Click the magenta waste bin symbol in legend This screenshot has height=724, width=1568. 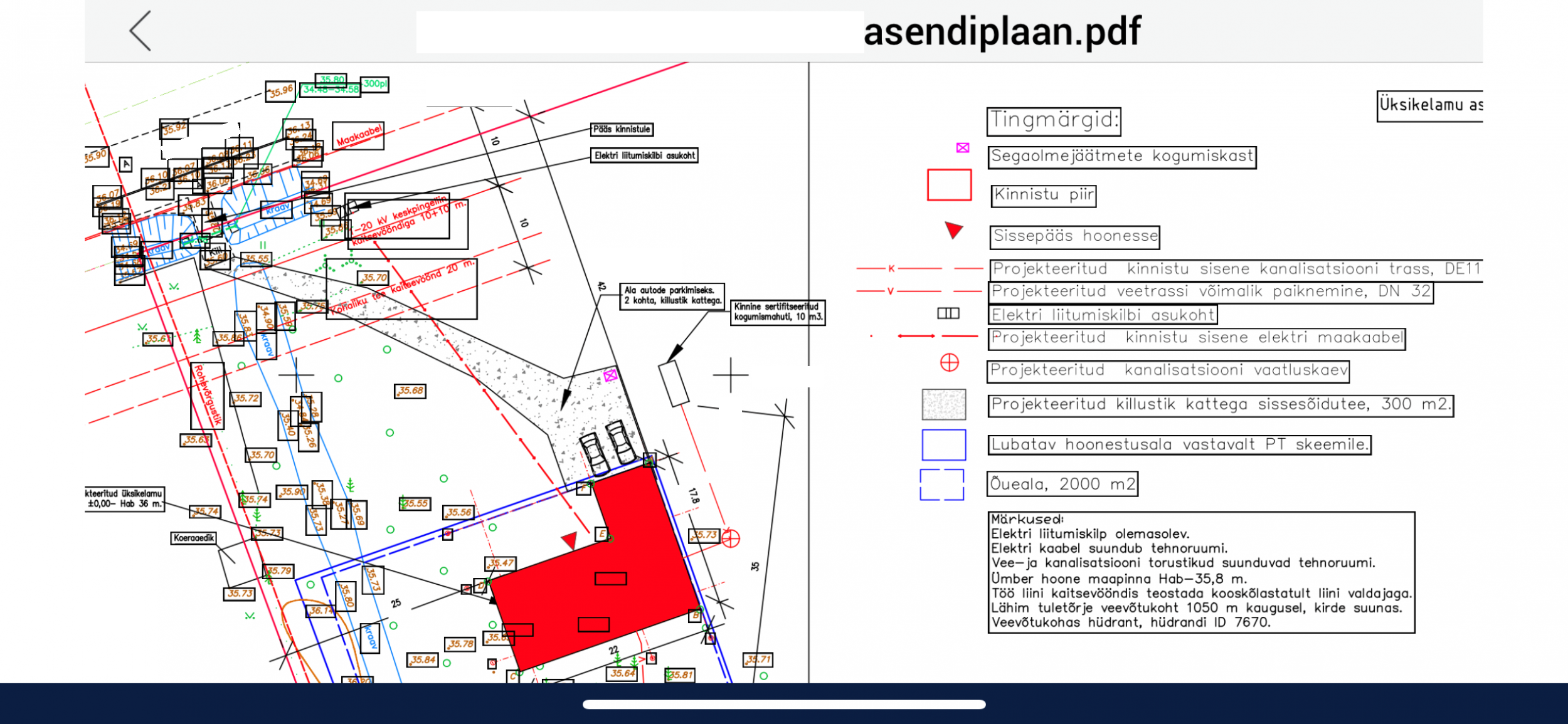(x=962, y=148)
